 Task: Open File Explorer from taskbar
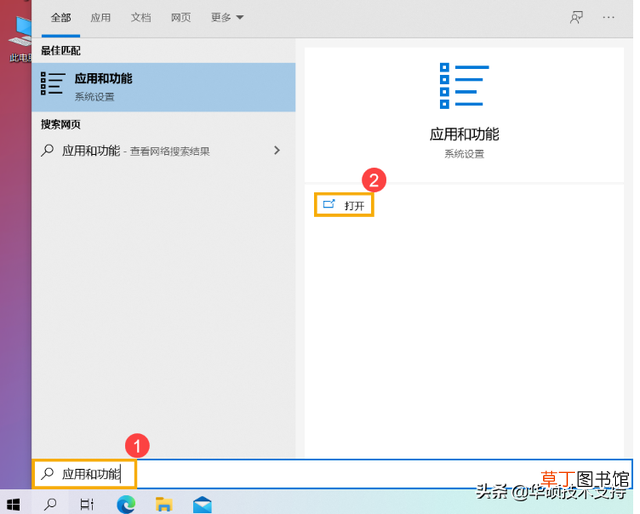point(164,504)
